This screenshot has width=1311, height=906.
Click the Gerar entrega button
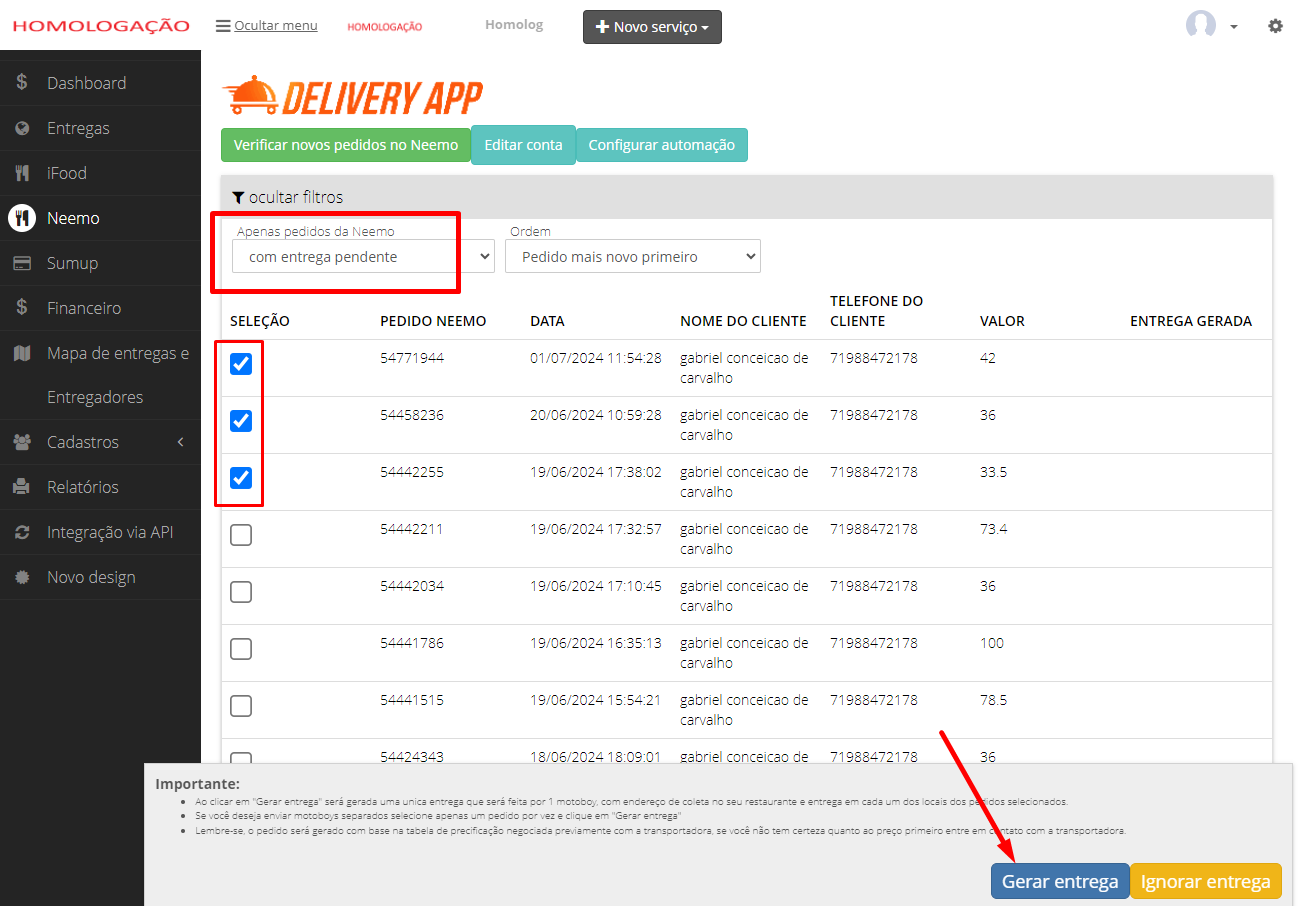1060,881
